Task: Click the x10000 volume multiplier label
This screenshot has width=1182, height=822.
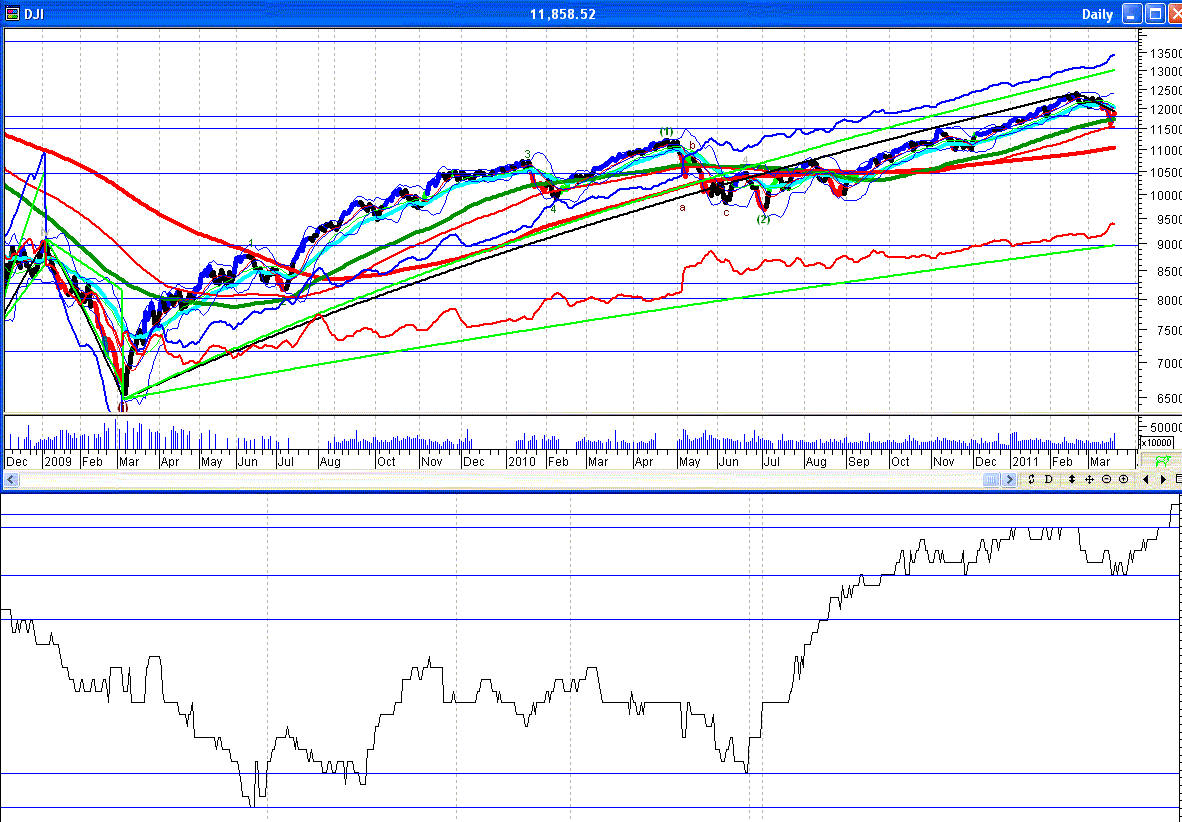Action: point(1157,442)
